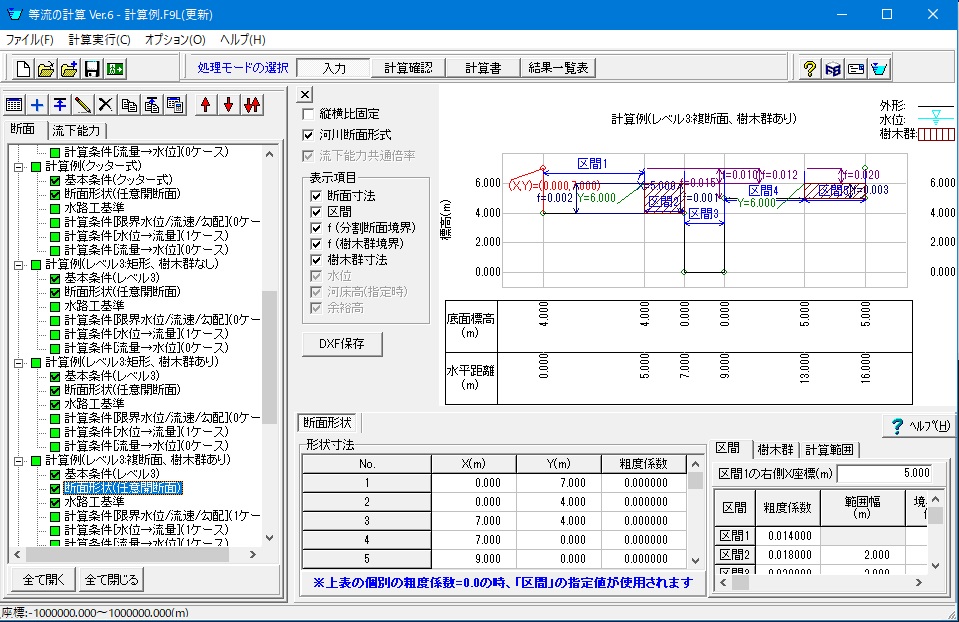
Task: Click the black X delete icon
Action: pos(106,105)
